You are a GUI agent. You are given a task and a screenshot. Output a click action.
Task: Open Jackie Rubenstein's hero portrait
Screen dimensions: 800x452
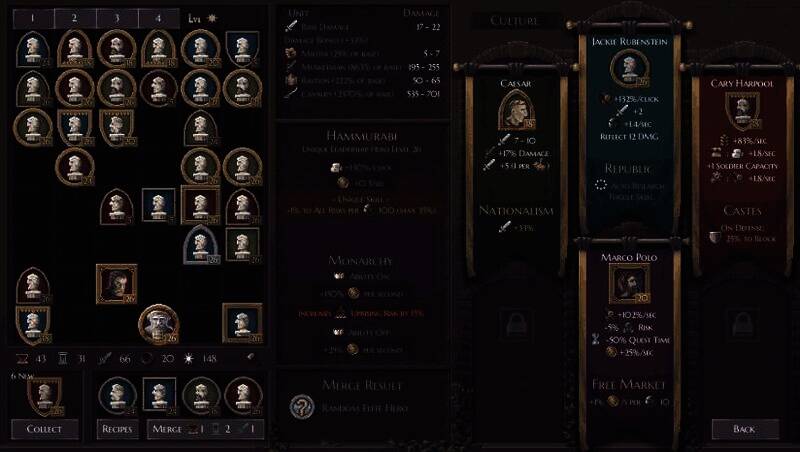(629, 68)
